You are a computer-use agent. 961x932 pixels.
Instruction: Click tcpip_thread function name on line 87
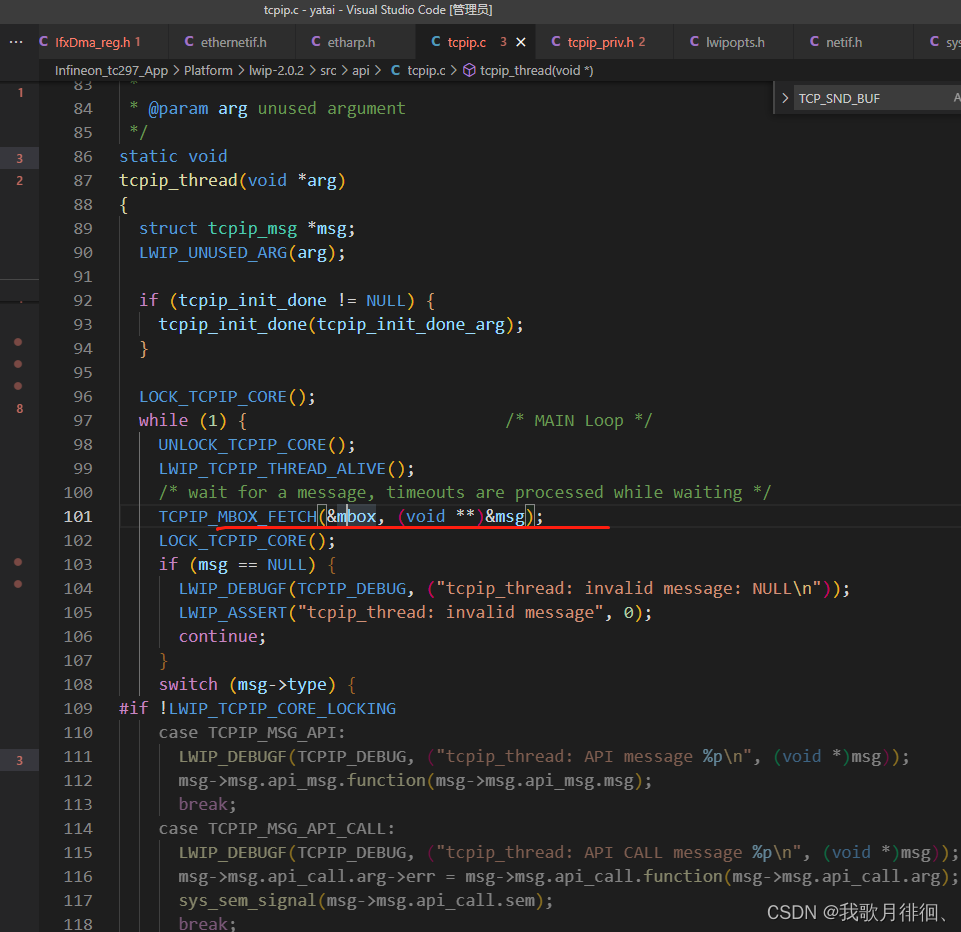point(178,181)
